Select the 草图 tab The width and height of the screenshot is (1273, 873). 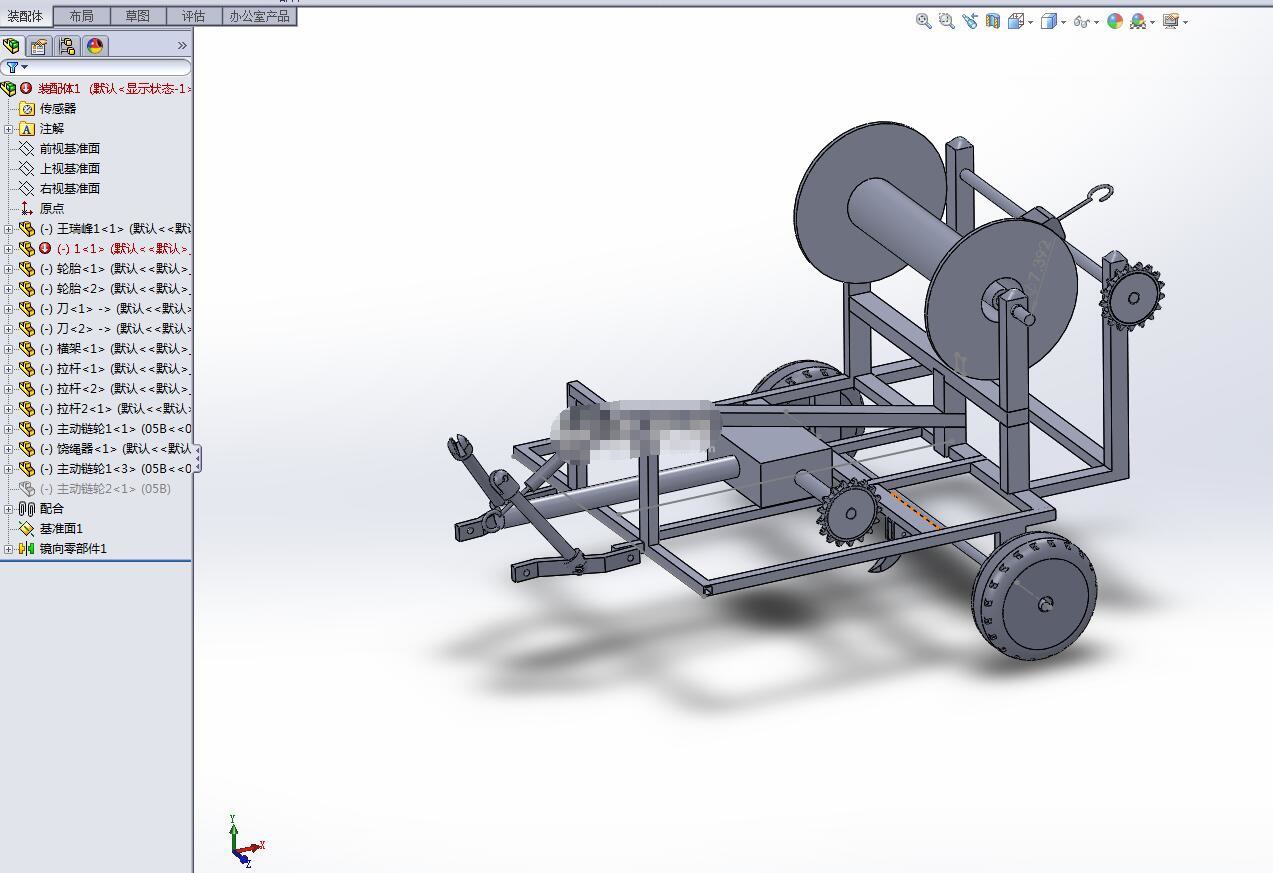pyautogui.click(x=138, y=16)
